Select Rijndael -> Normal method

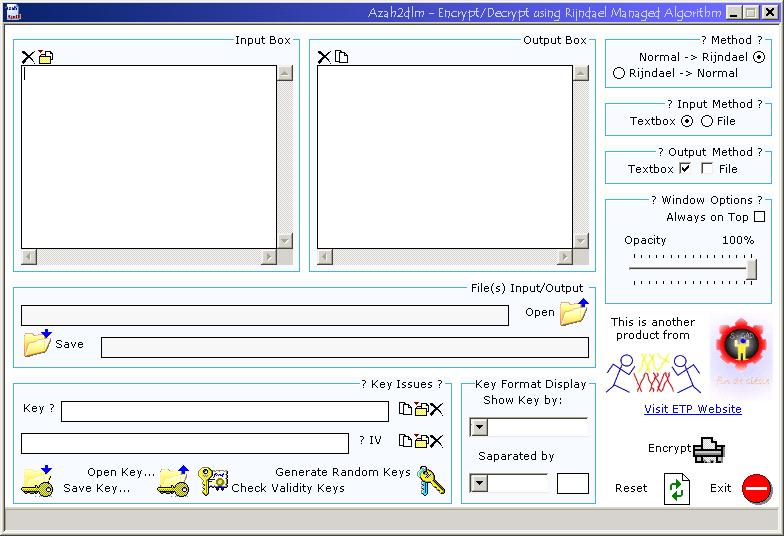(x=618, y=73)
